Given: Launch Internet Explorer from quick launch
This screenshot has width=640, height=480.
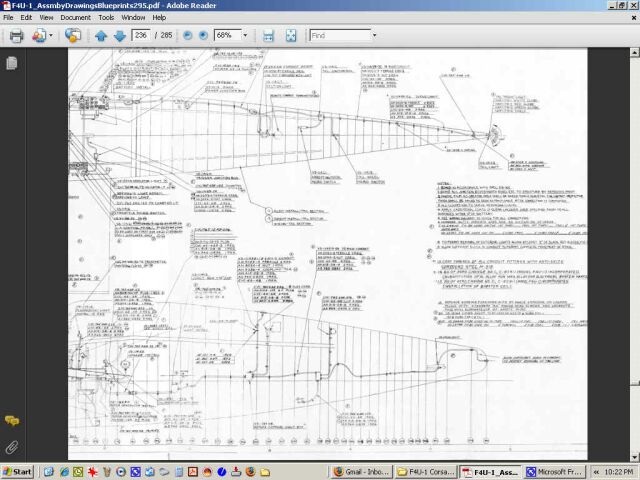Looking at the screenshot, I should [x=64, y=472].
